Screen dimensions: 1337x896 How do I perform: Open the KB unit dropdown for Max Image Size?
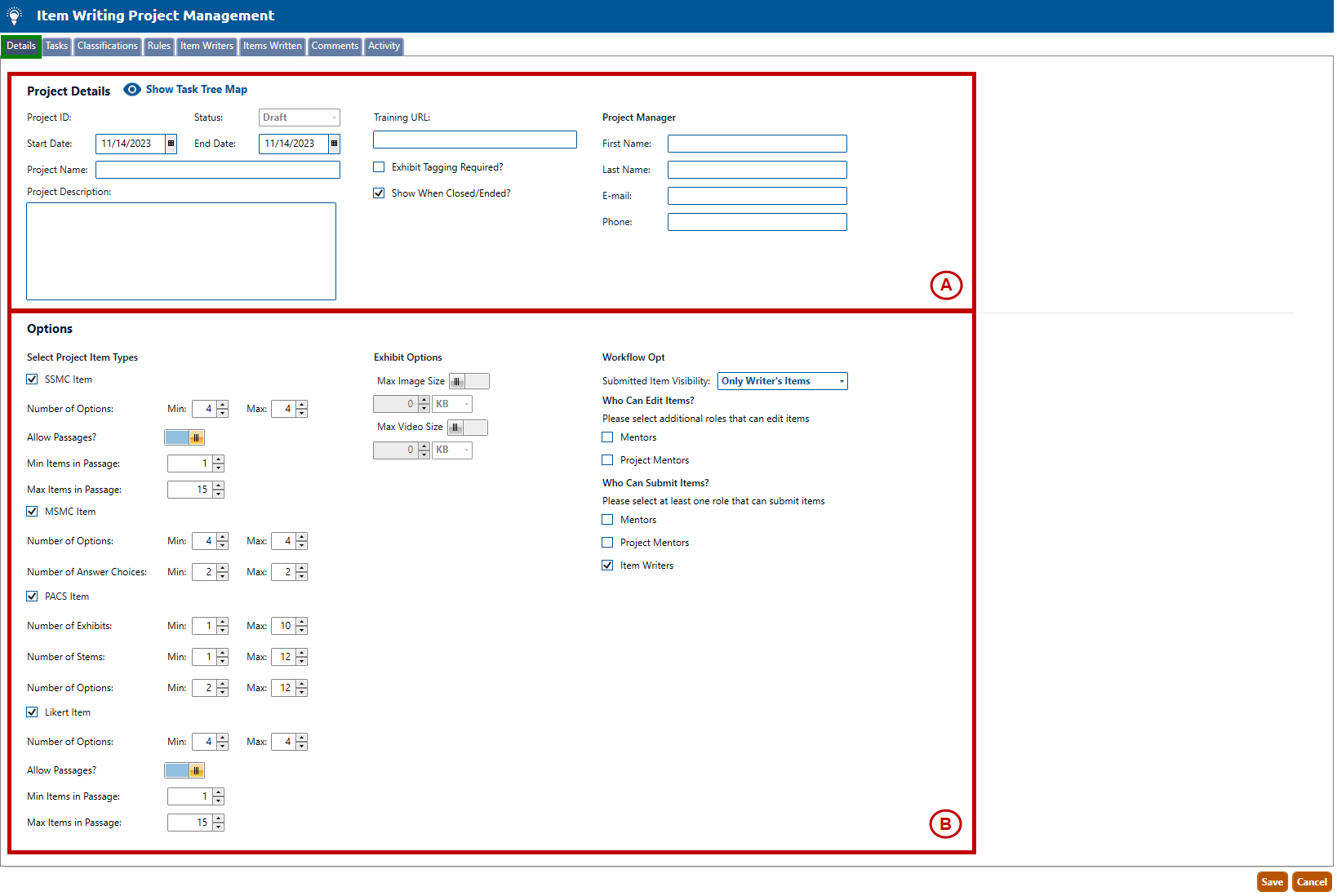[x=466, y=404]
